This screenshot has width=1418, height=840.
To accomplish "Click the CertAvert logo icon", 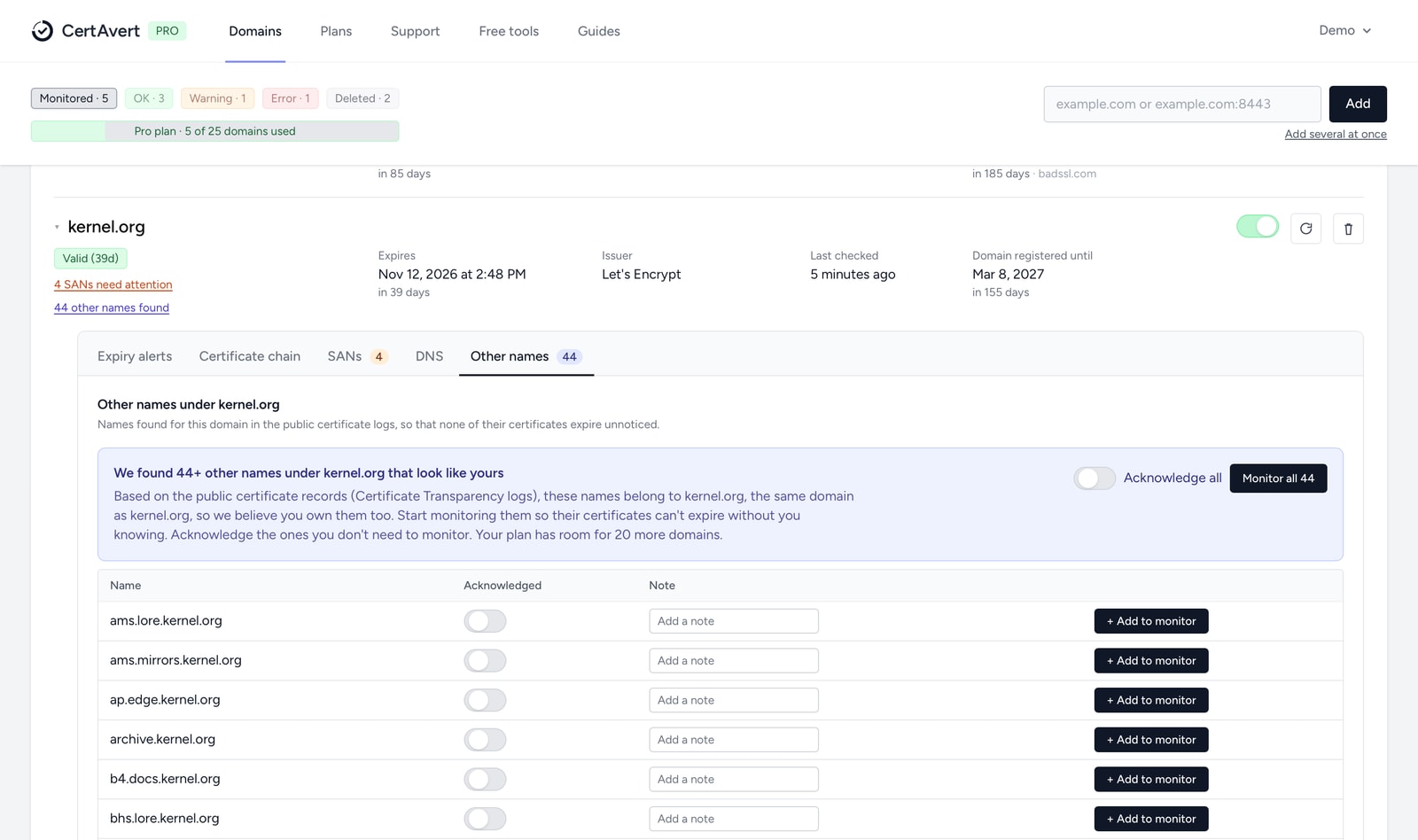I will pyautogui.click(x=43, y=31).
